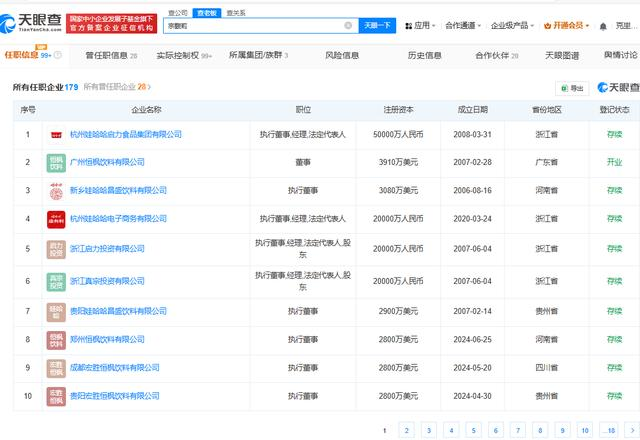Select the 所属集团/族群 tab
This screenshot has height=440, width=640.
point(258,55)
